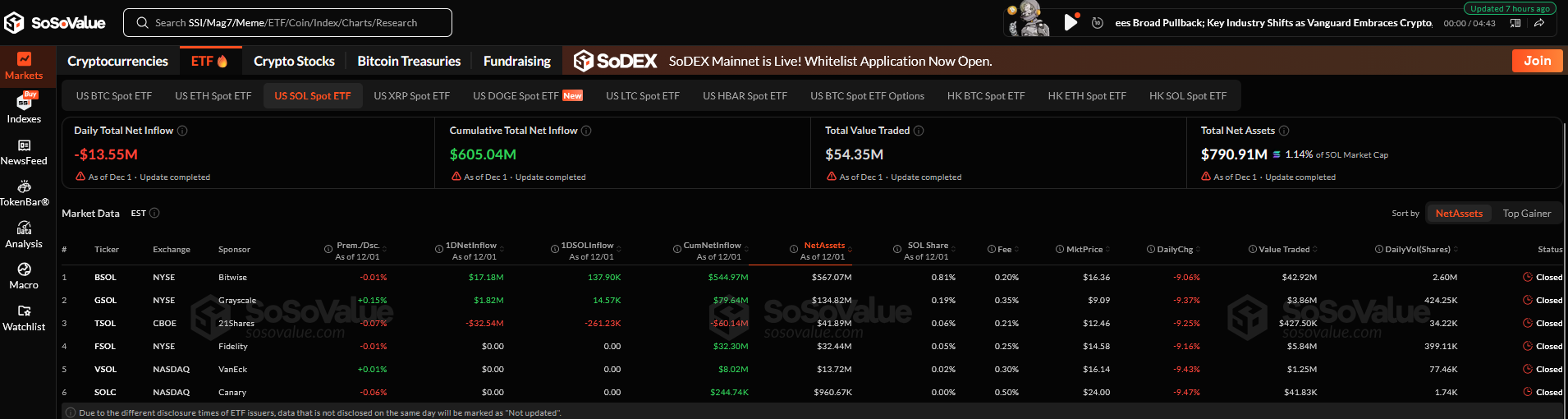This screenshot has width=1568, height=419.
Task: Open the Bitcoin Treasuries menu tab
Action: tap(409, 62)
